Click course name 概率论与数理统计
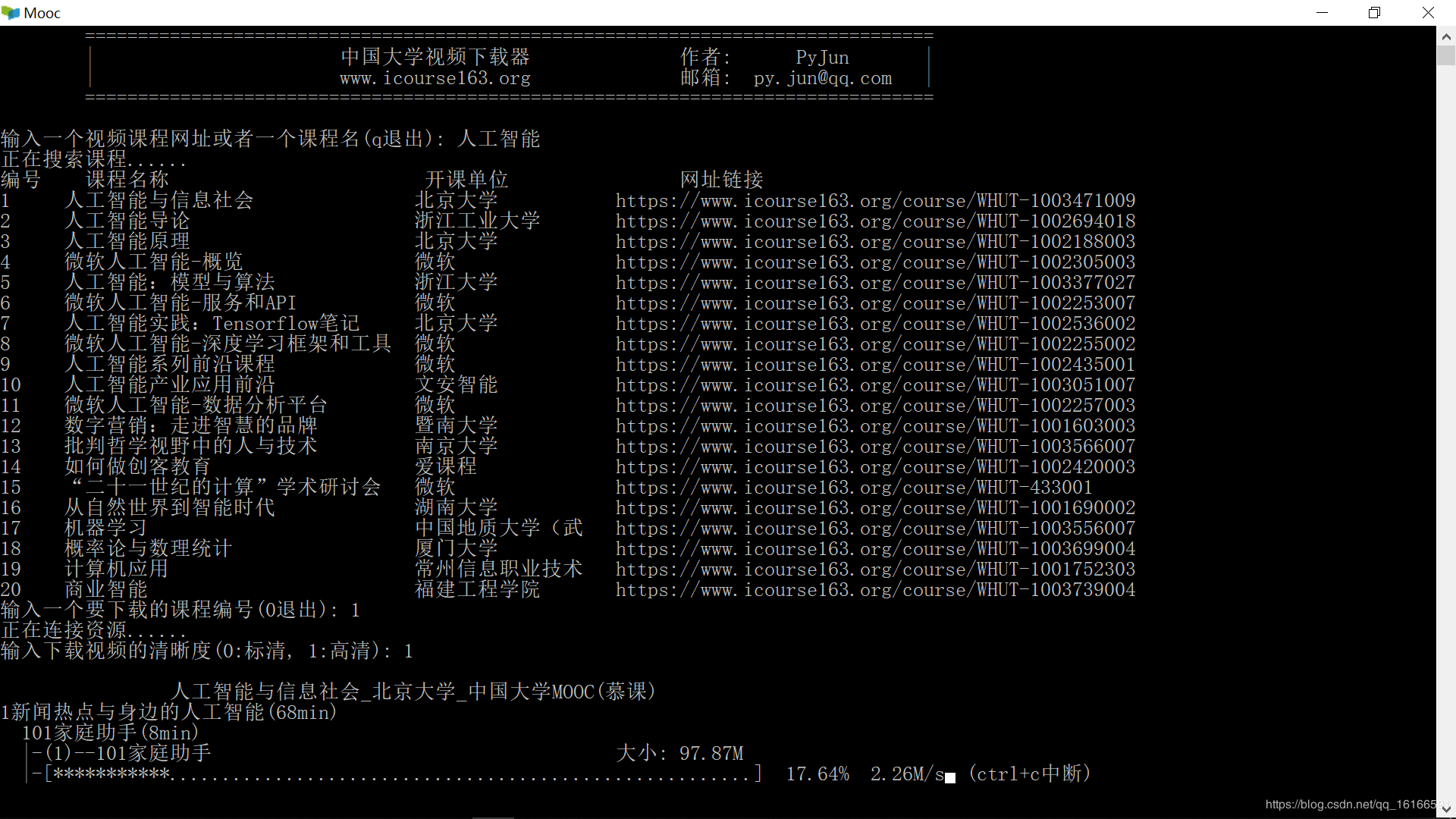 click(149, 548)
